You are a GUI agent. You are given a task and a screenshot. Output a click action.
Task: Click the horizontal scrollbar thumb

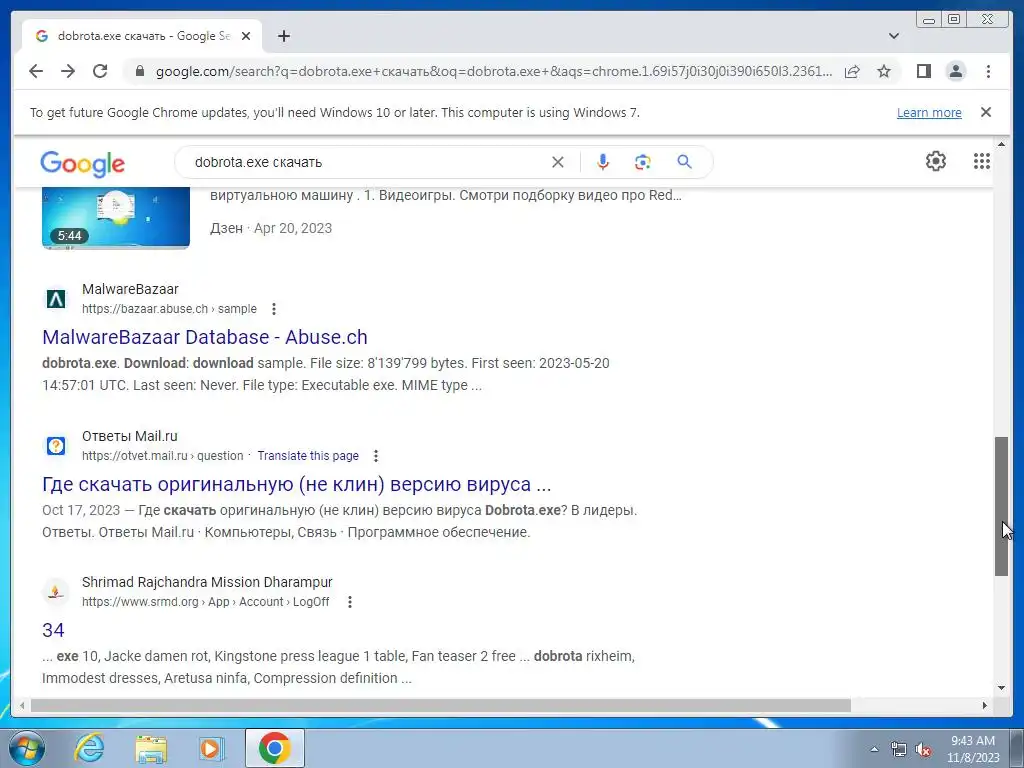[x=441, y=706]
